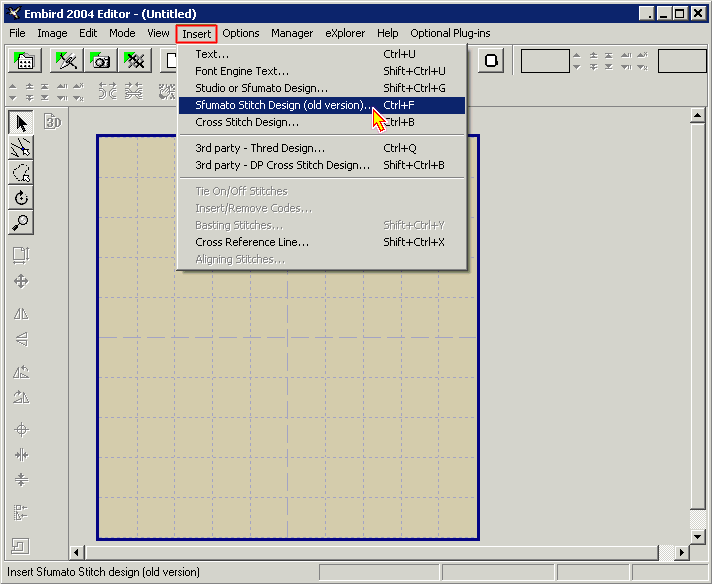Click the four-way move arrows icon
712x584 pixels.
click(21, 281)
